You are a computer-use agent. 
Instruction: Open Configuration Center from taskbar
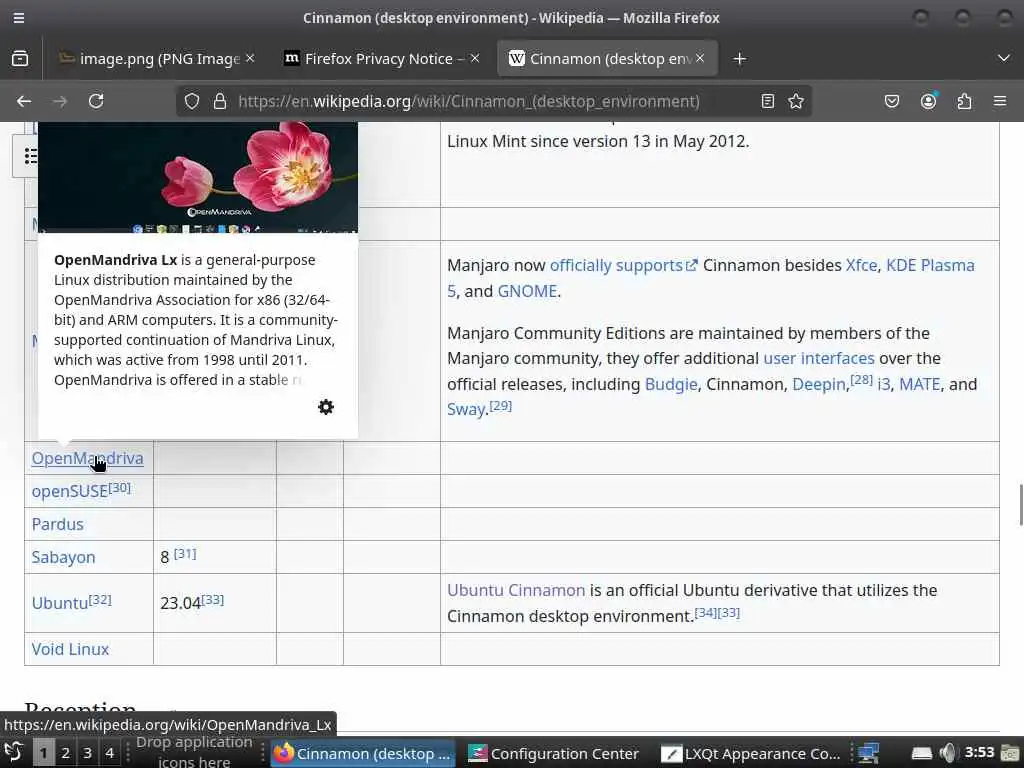tap(554, 754)
